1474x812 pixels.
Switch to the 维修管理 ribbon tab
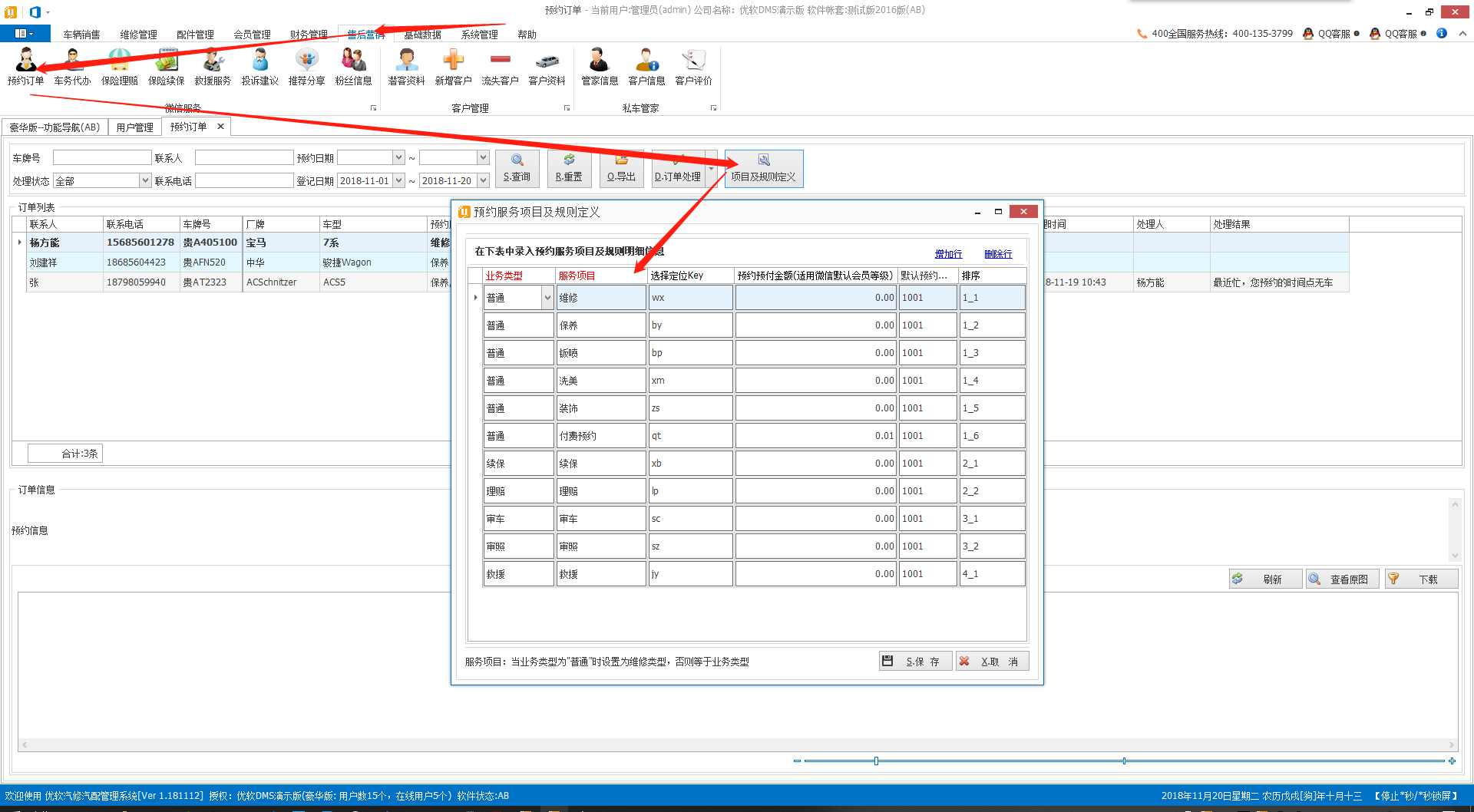(138, 35)
